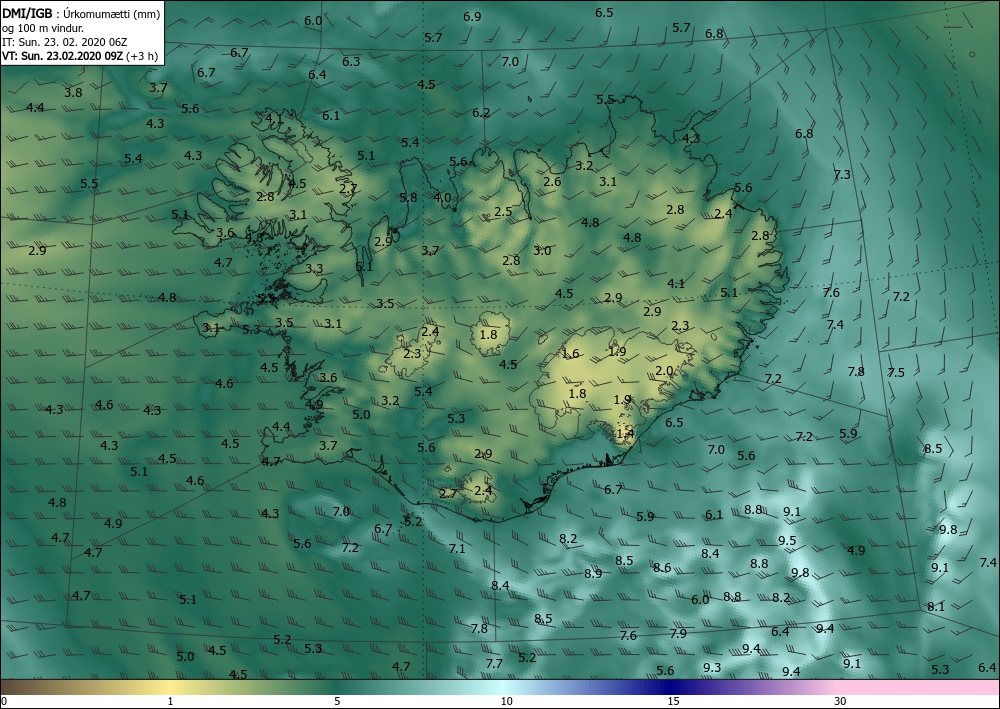
Task: Click the 7.5 value on the map
Action: coord(896,372)
